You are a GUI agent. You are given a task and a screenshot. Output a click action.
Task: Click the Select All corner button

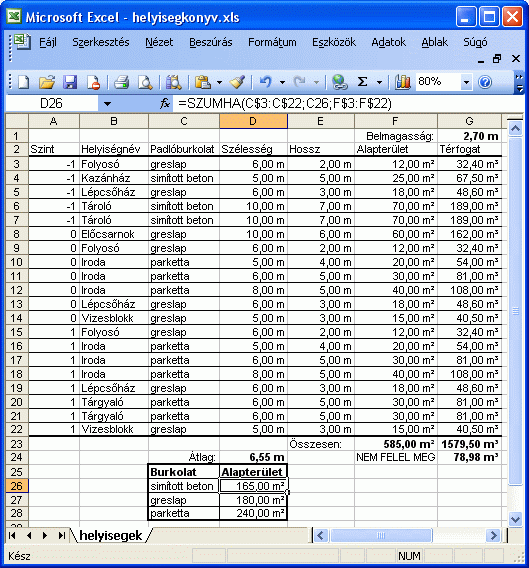point(17,121)
